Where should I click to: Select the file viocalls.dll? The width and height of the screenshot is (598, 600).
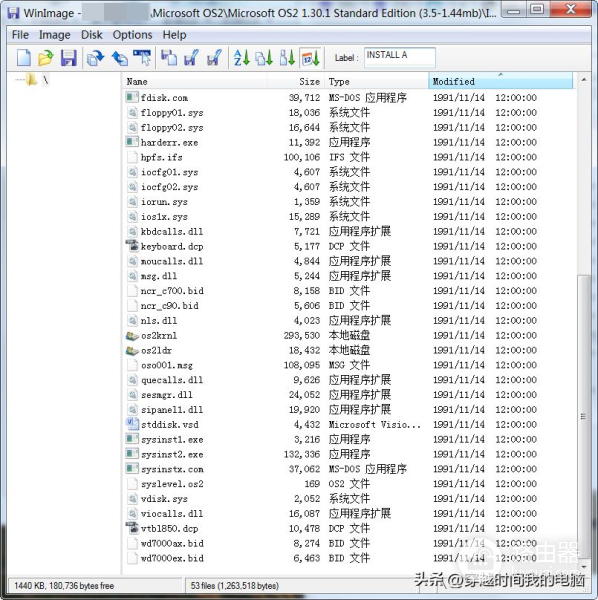[x=172, y=514]
